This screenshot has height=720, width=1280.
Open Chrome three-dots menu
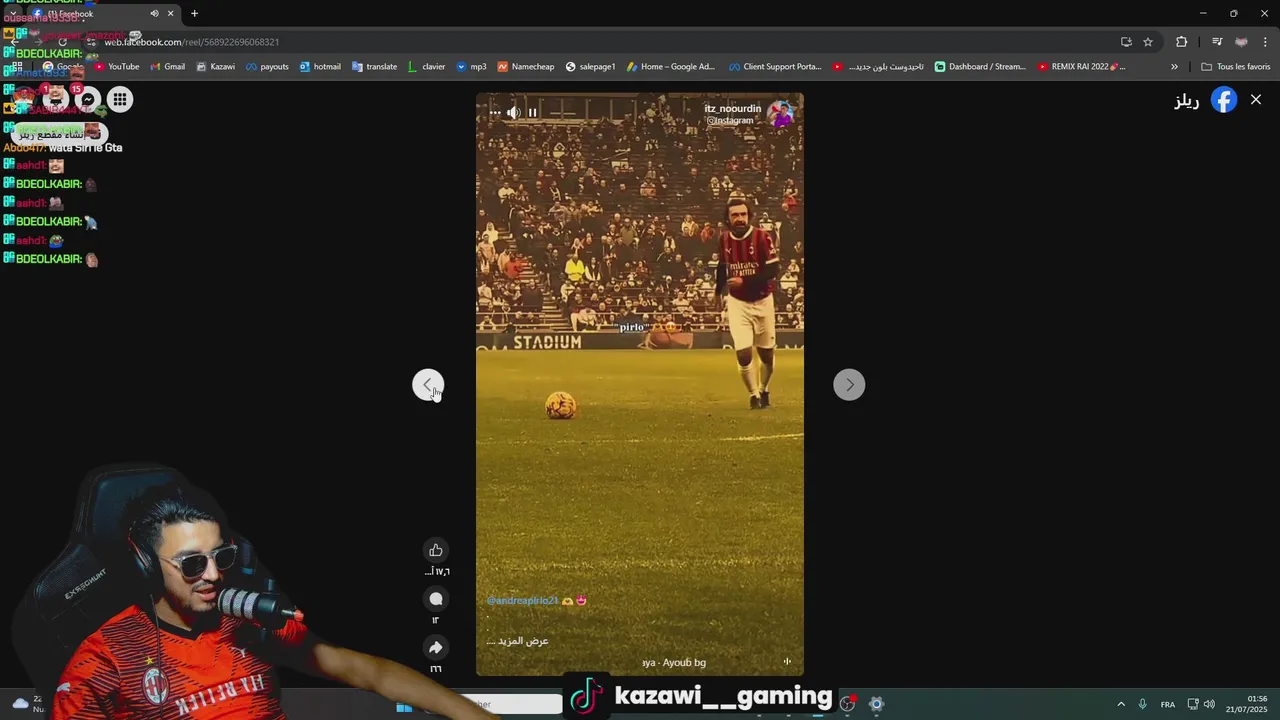point(1266,42)
